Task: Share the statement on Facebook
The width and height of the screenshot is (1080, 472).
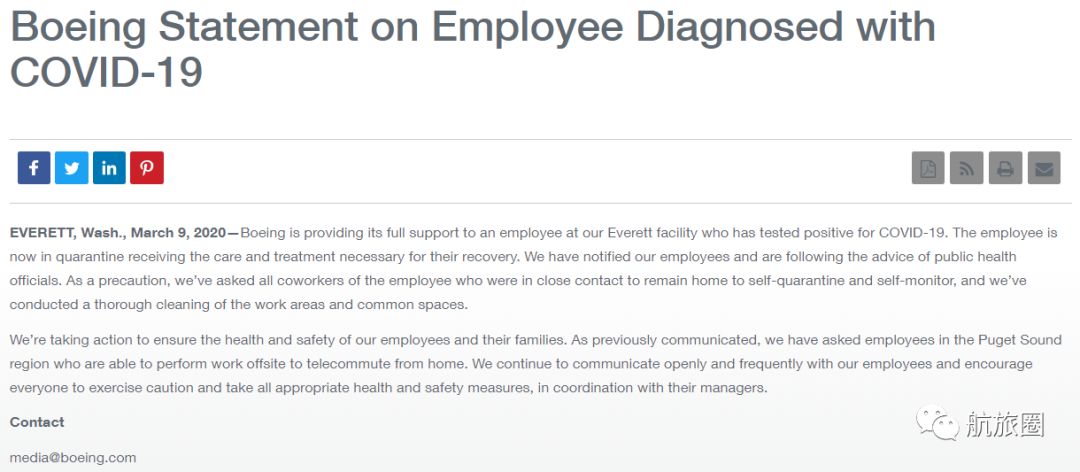Action: (x=34, y=168)
